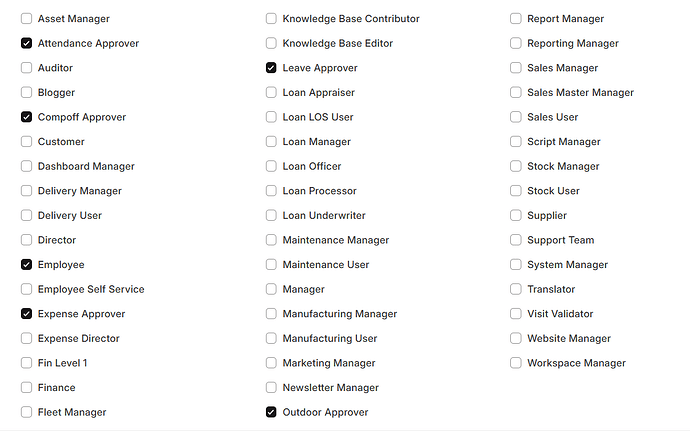690x431 pixels.
Task: Disable the Employee role checkbox
Action: [x=26, y=265]
